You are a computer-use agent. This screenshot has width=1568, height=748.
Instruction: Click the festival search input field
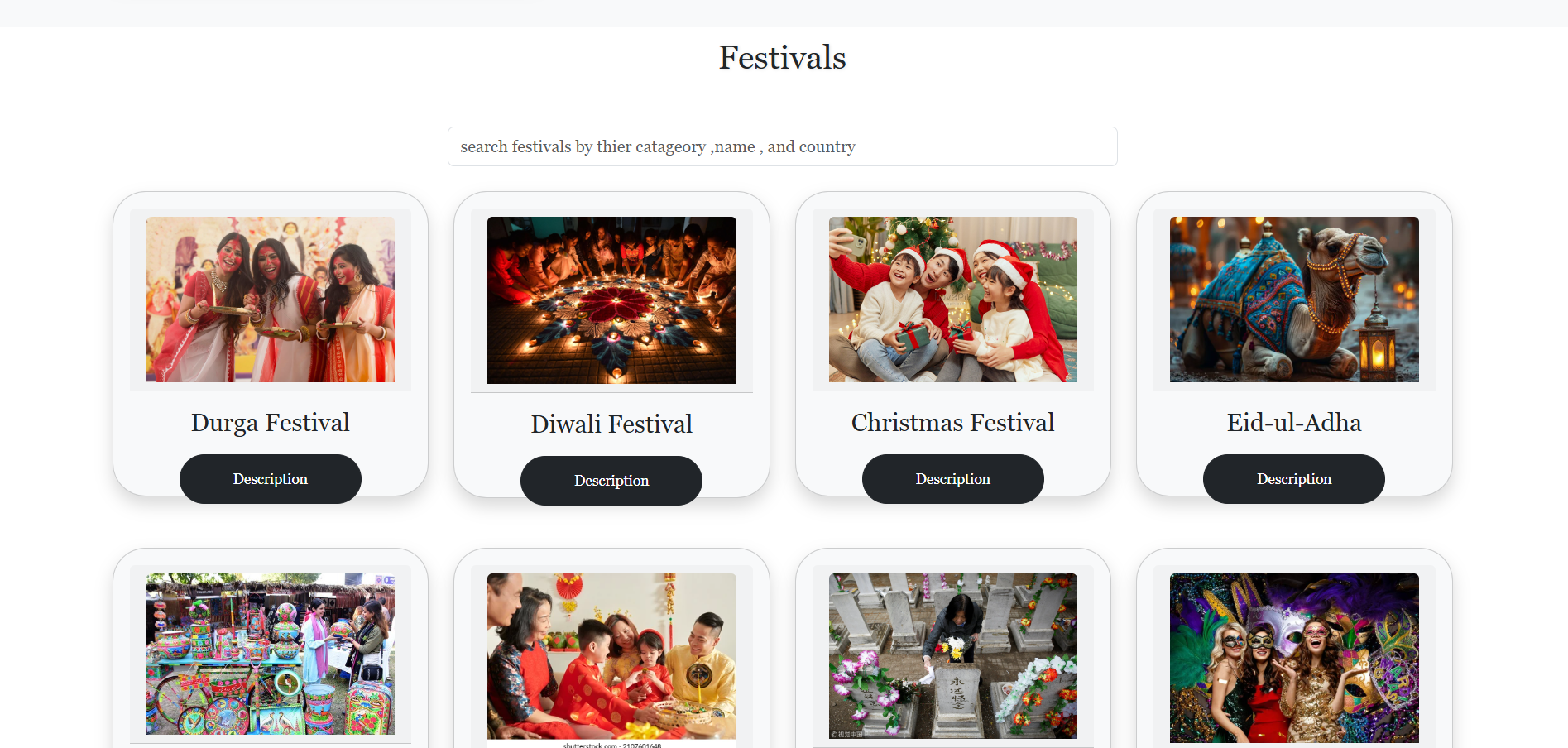782,146
